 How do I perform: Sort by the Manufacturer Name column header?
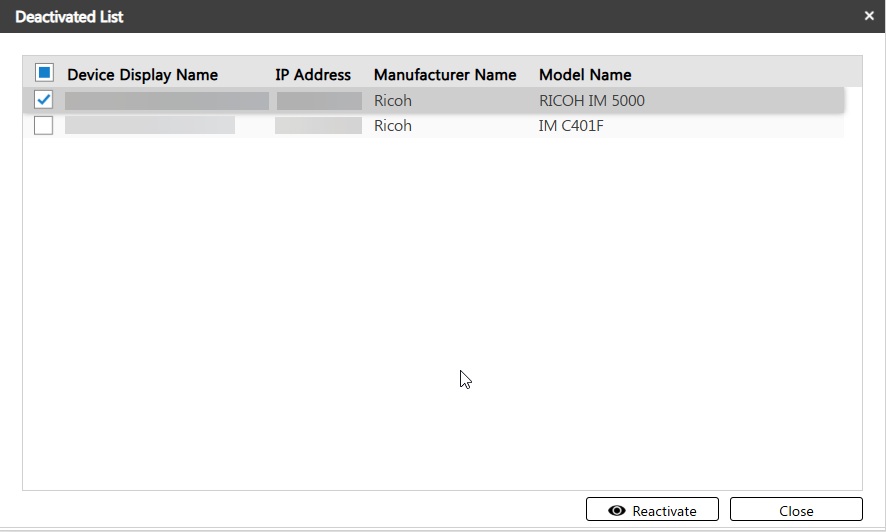coord(445,75)
